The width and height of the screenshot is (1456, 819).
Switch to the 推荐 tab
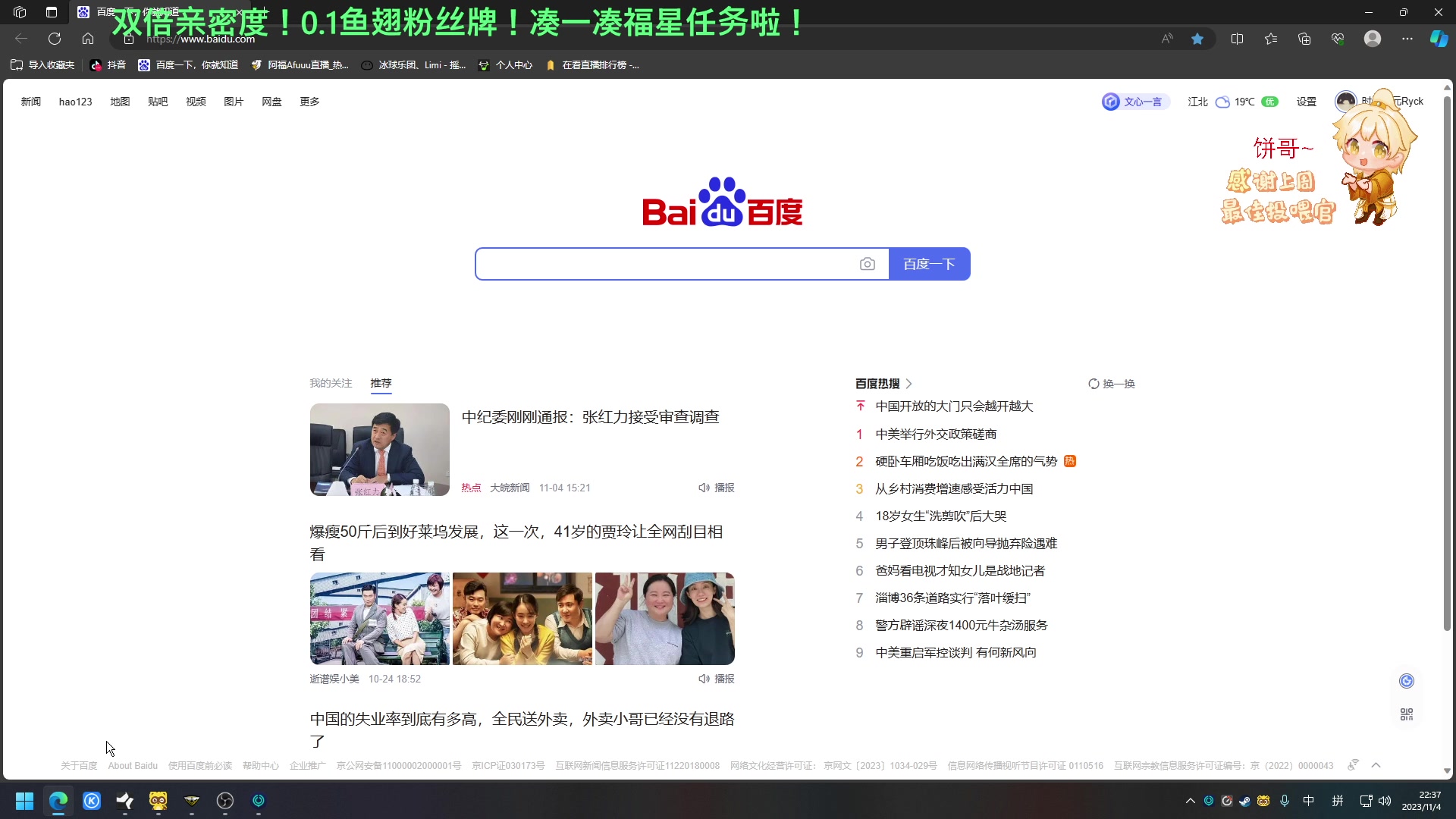pyautogui.click(x=381, y=383)
